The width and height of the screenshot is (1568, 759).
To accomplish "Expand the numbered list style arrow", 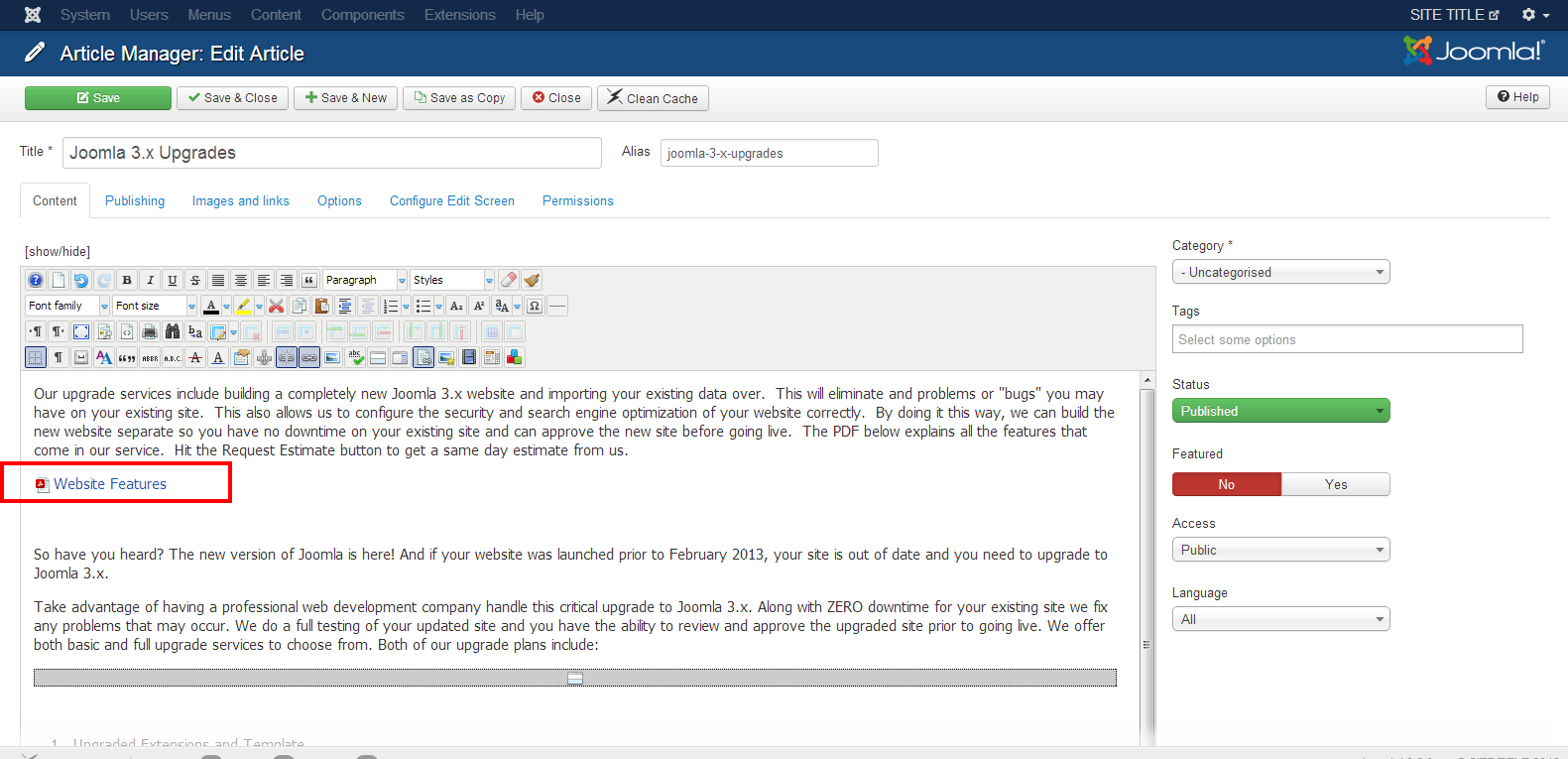I will click(x=406, y=306).
